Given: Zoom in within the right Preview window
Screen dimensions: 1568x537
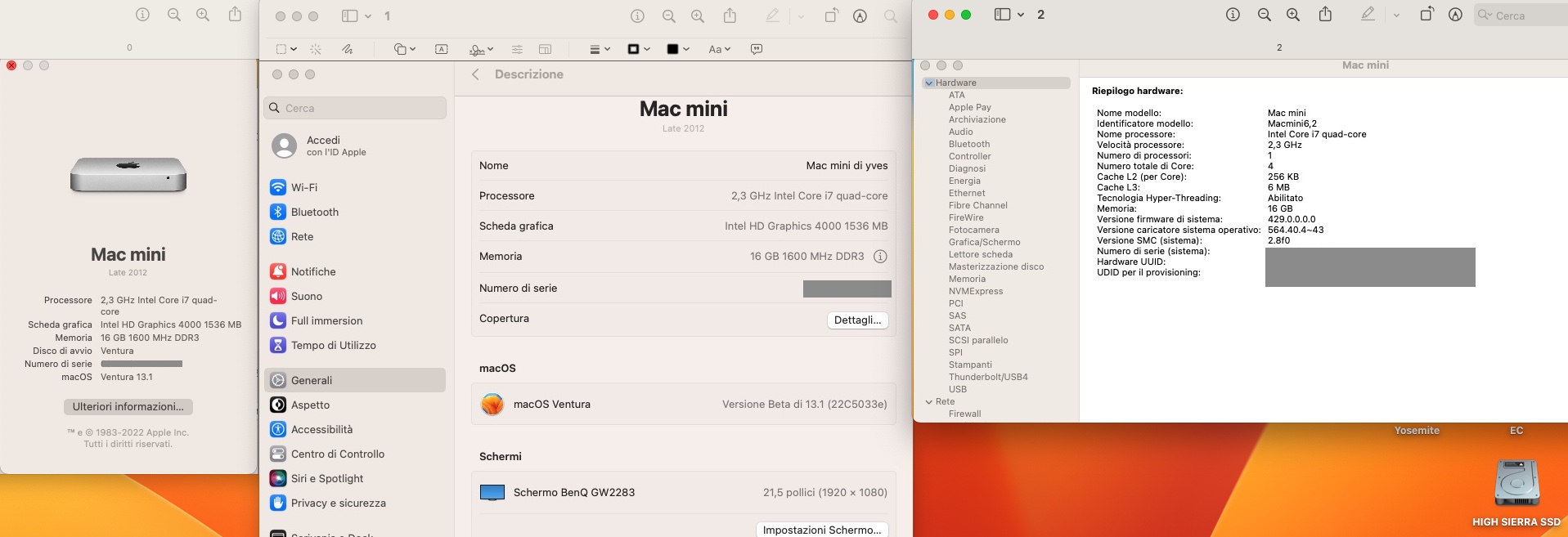Looking at the screenshot, I should (1293, 15).
